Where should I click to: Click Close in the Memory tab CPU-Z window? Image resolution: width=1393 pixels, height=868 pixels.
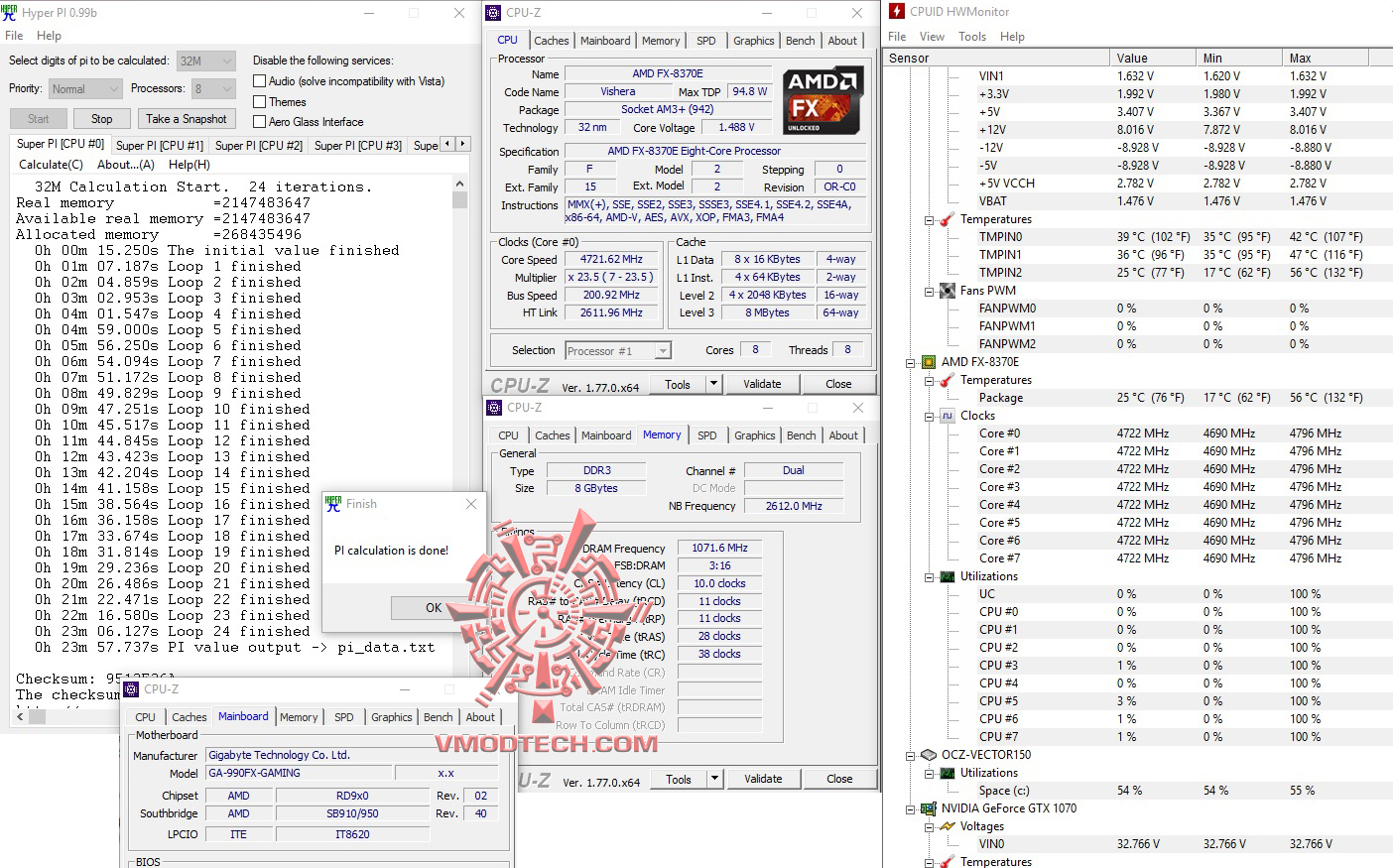pyautogui.click(x=839, y=779)
